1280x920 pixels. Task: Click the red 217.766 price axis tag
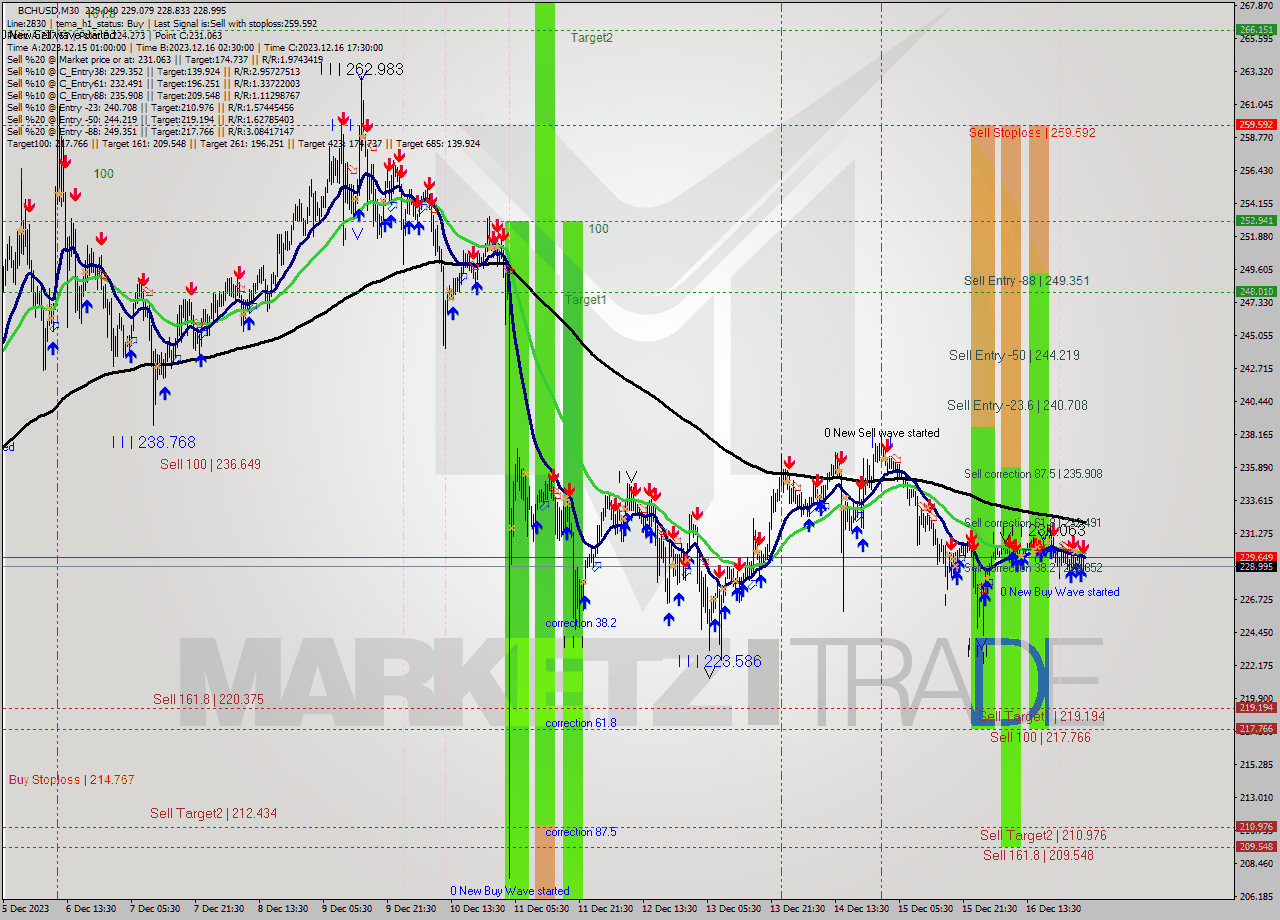[x=1256, y=729]
